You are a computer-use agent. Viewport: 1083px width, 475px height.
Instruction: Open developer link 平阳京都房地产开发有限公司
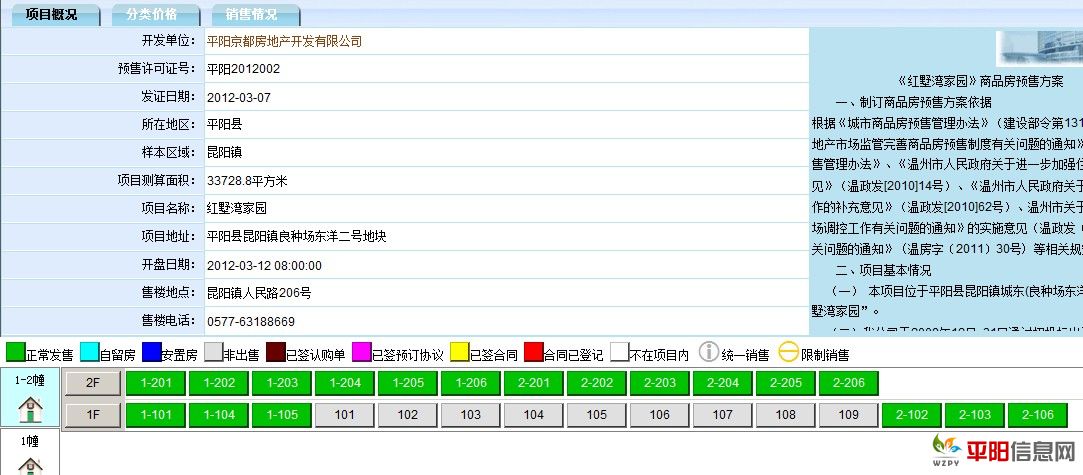[x=285, y=41]
